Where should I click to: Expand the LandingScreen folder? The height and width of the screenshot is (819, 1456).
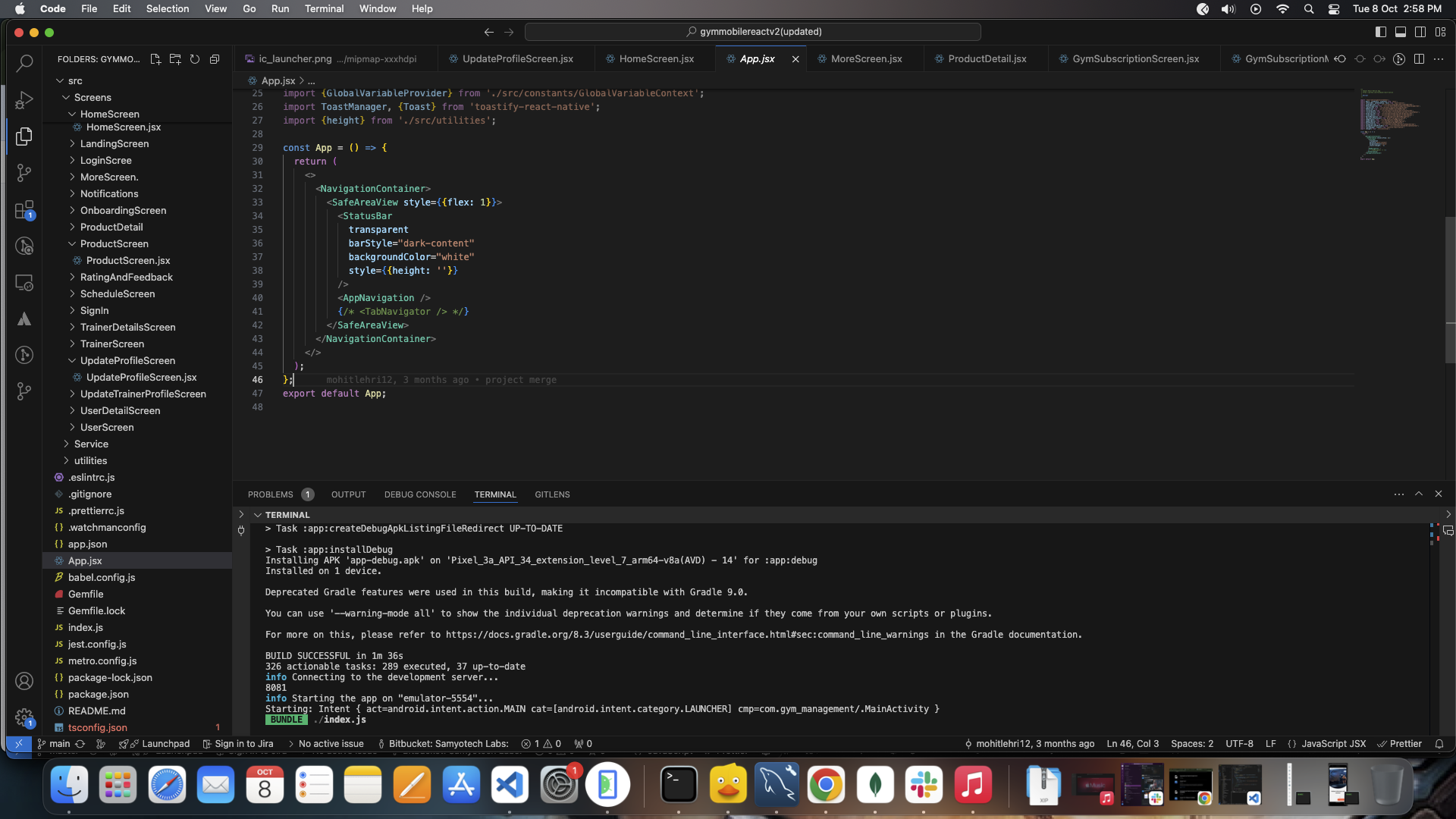tap(115, 144)
